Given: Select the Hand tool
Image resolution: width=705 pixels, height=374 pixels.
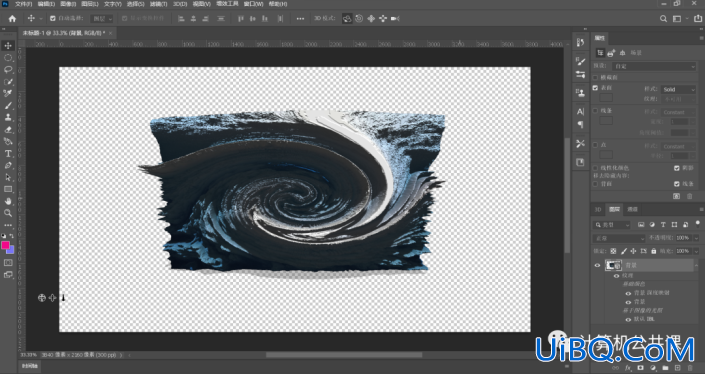Looking at the screenshot, I should (x=8, y=201).
